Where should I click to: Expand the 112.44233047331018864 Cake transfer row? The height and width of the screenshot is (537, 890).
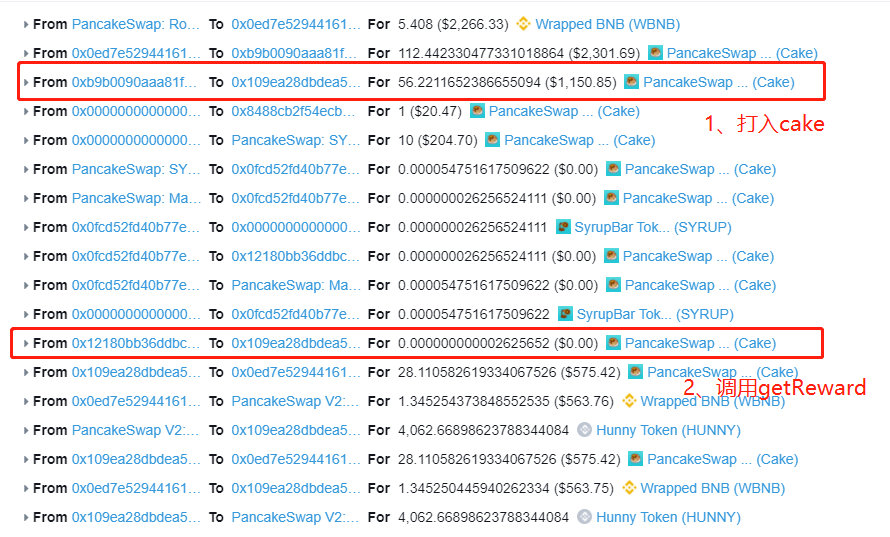(26, 53)
